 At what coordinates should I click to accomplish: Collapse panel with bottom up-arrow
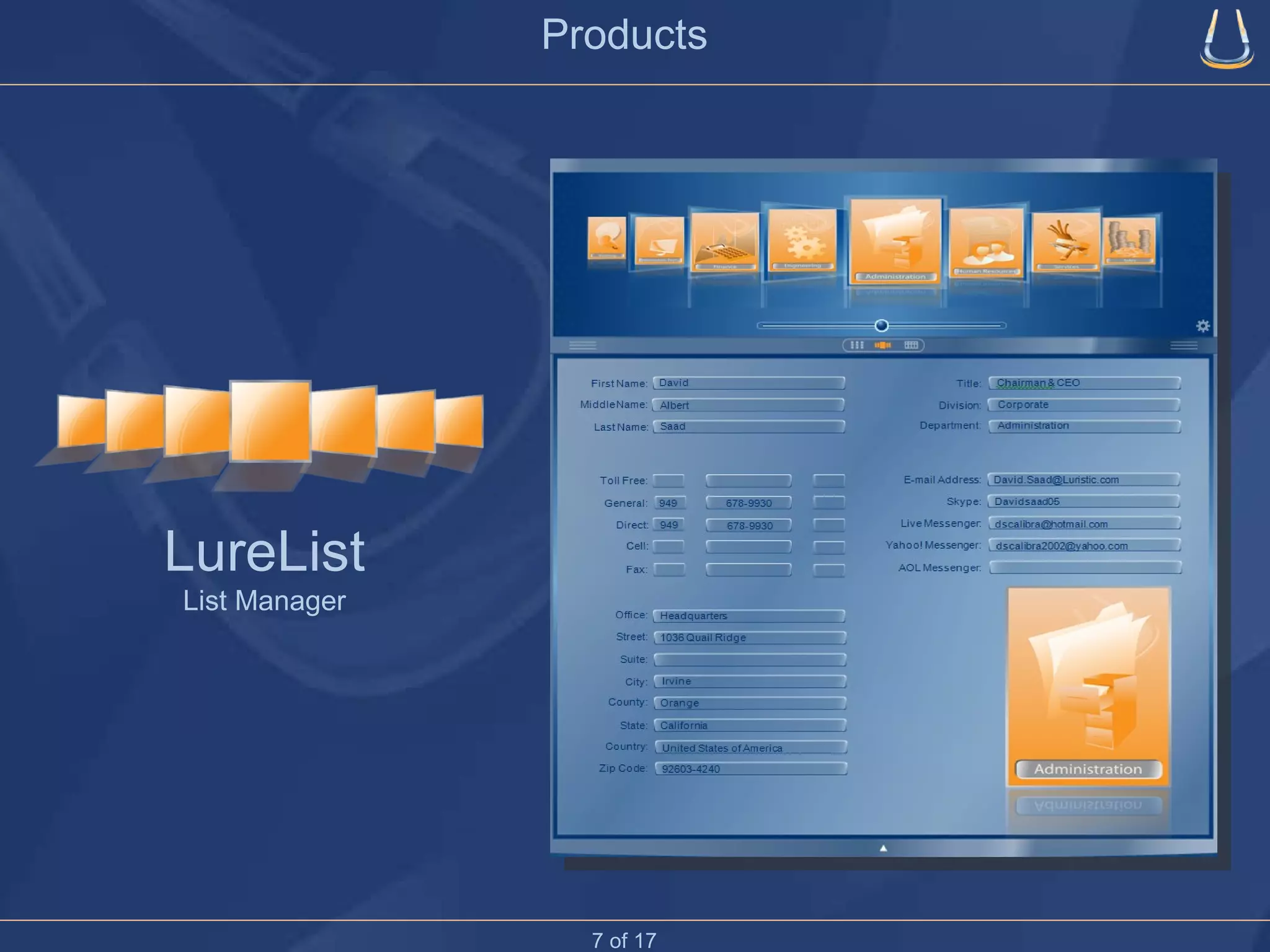[883, 848]
